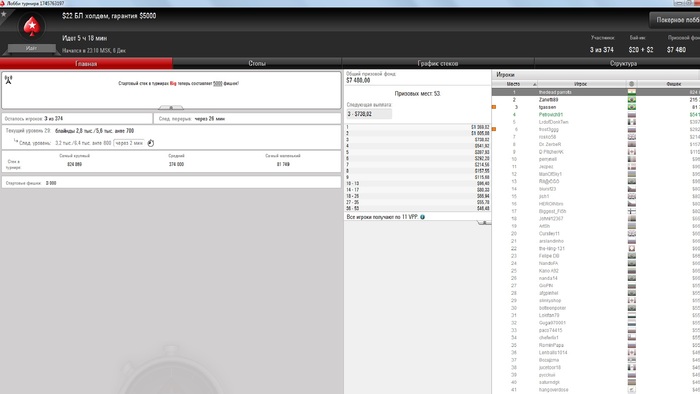Click the flag icon in tgassen row
The image size is (700, 394).
(x=632, y=107)
